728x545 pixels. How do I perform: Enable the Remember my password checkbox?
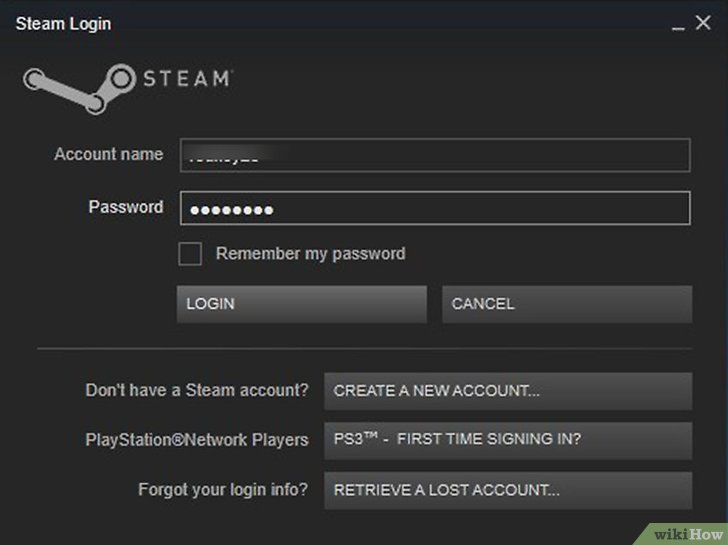coord(190,254)
